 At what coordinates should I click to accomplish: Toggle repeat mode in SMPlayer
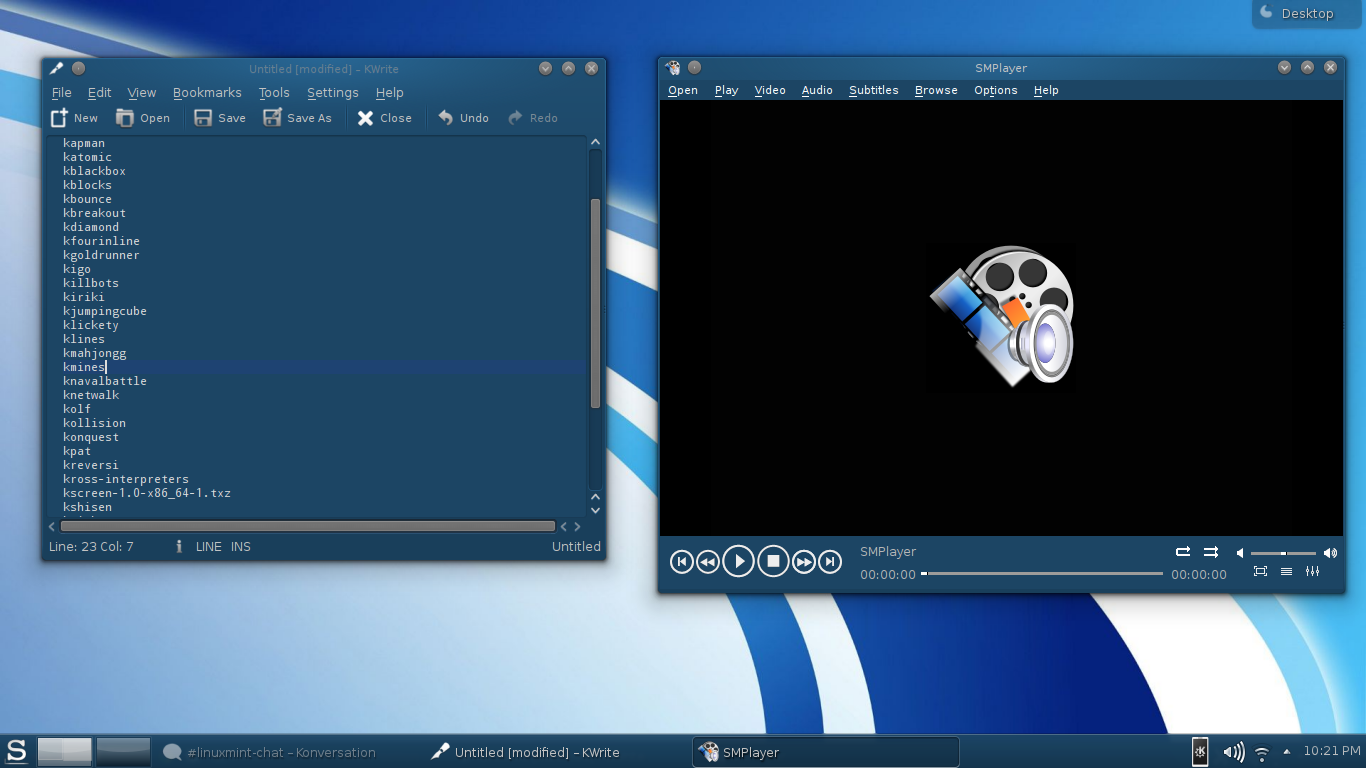coord(1183,552)
